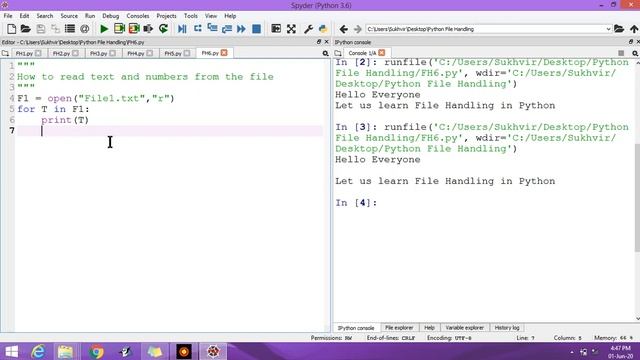Start debugging the file
640x360 pixels.
pos(182,29)
